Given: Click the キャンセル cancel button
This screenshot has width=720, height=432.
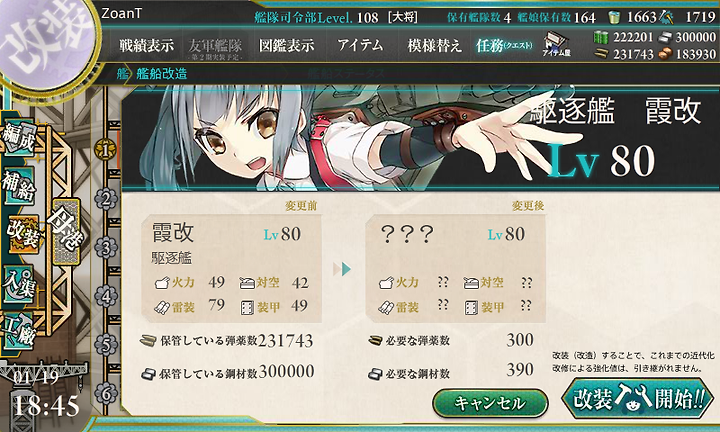Looking at the screenshot, I should (x=490, y=403).
